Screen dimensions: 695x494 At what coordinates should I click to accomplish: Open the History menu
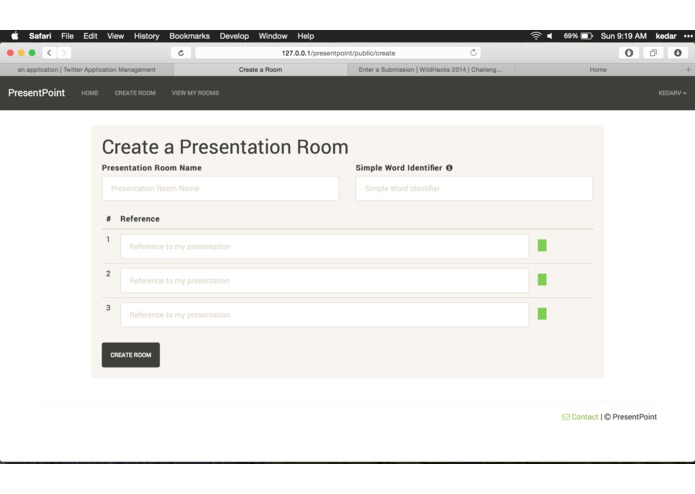146,36
